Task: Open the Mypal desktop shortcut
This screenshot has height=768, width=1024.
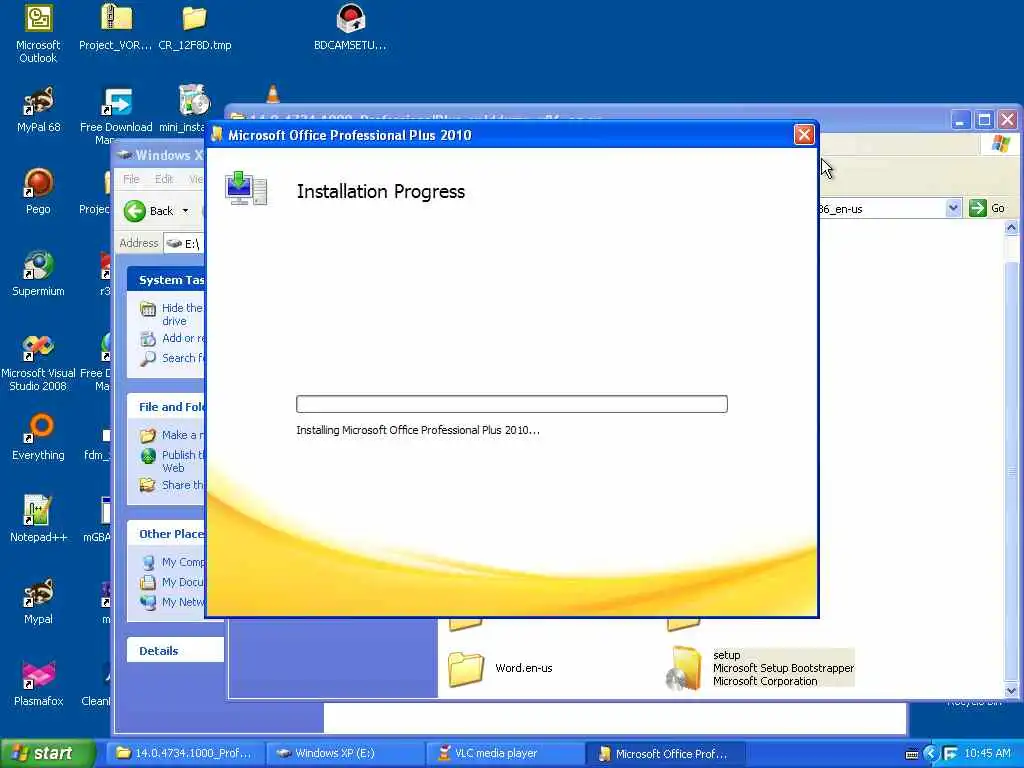Action: pyautogui.click(x=38, y=594)
